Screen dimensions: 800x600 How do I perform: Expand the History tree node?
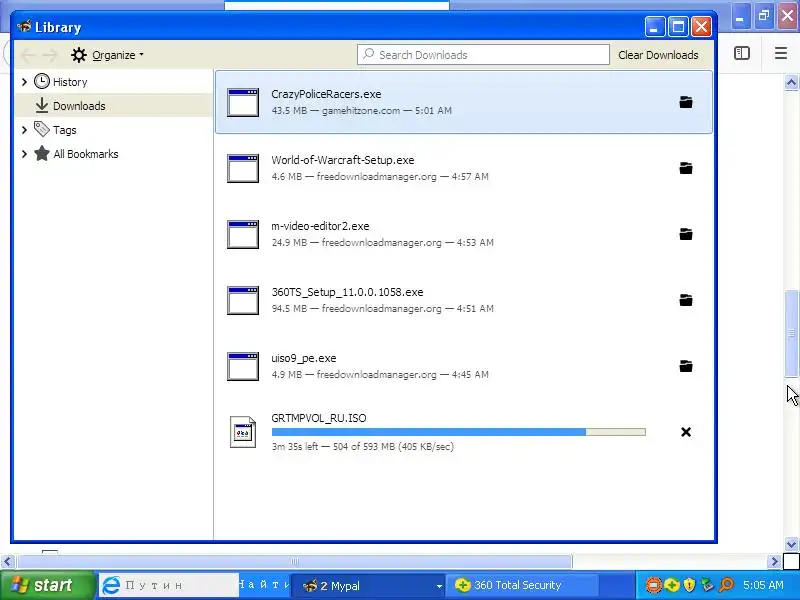[x=24, y=82]
